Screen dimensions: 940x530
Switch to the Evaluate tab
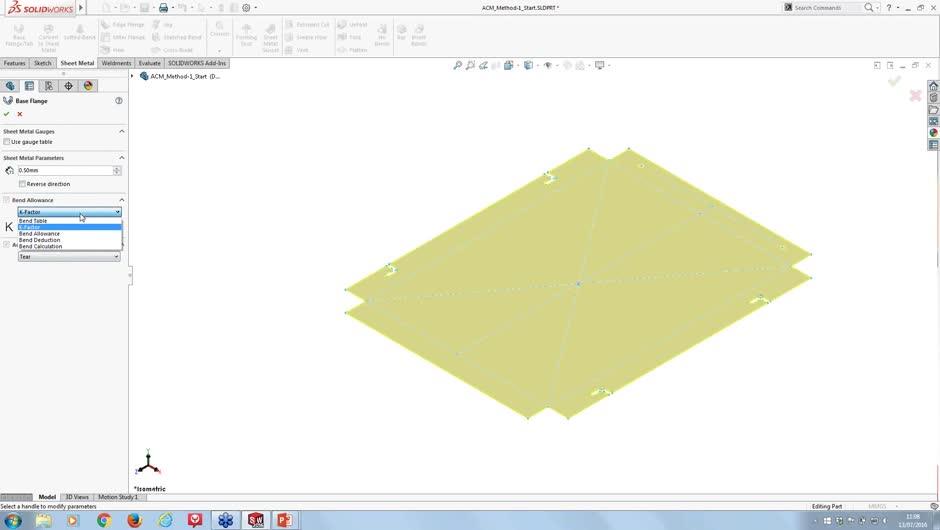[x=149, y=63]
